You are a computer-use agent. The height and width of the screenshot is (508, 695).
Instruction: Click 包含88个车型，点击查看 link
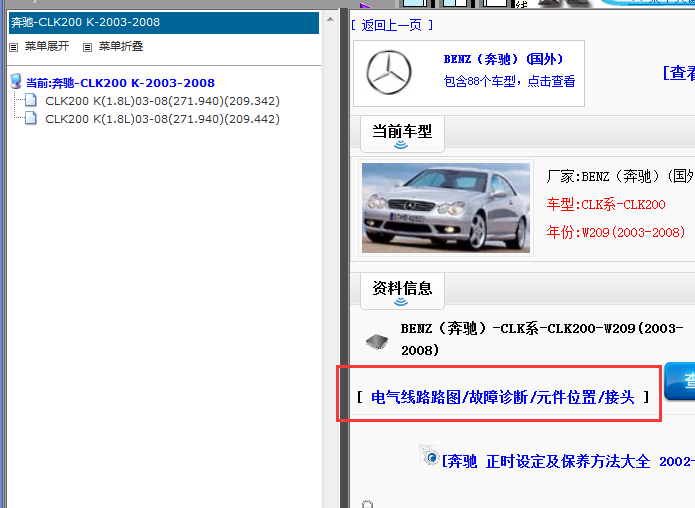coord(509,81)
